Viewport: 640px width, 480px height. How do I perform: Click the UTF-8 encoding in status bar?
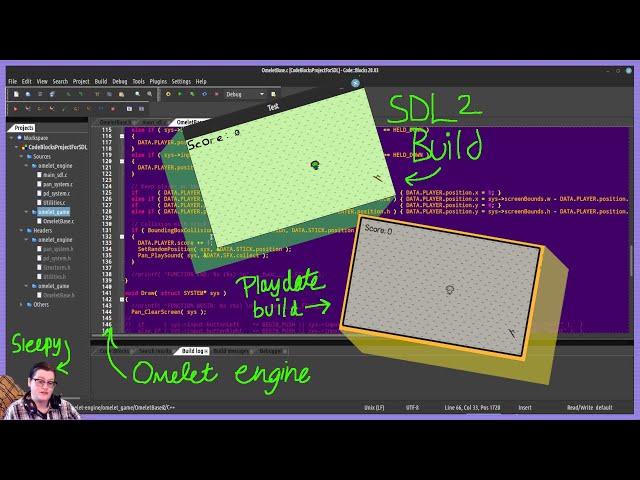coord(412,407)
